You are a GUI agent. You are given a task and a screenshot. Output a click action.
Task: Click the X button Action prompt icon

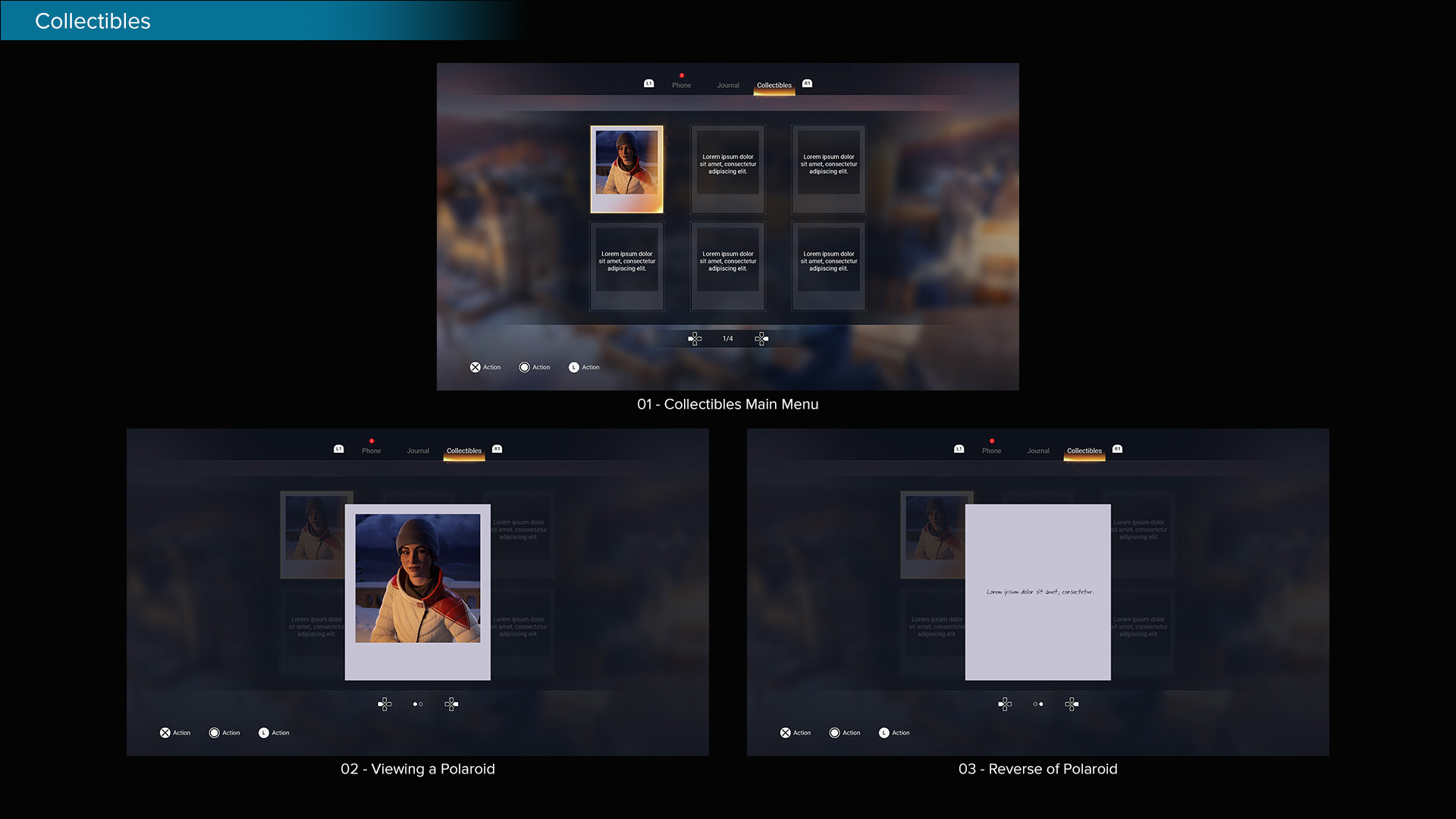(473, 367)
